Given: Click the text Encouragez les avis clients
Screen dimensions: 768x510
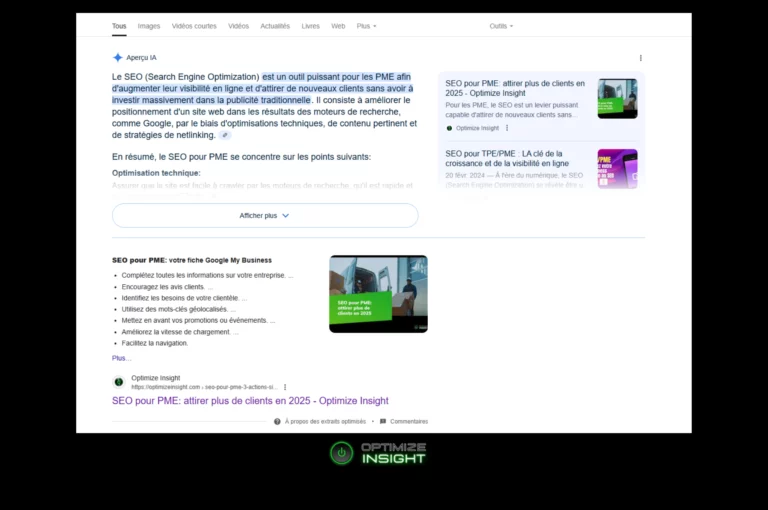Looking at the screenshot, I should [163, 287].
